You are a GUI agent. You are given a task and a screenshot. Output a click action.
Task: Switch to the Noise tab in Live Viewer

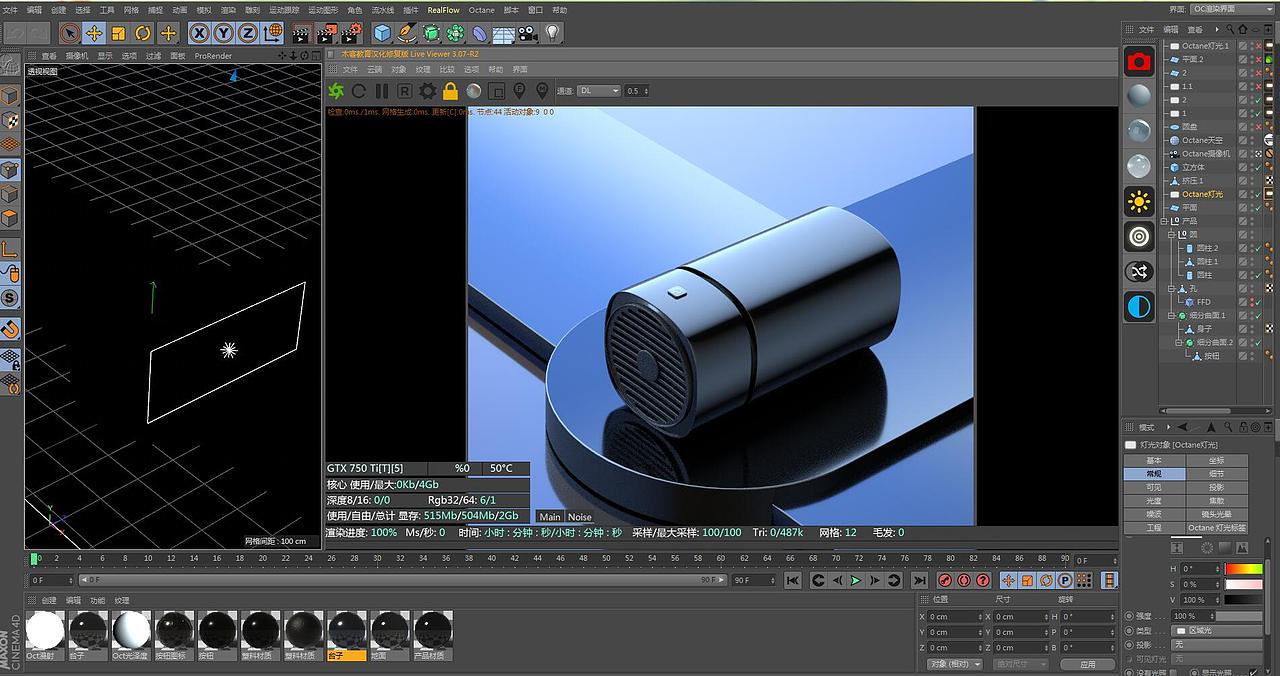tap(580, 517)
